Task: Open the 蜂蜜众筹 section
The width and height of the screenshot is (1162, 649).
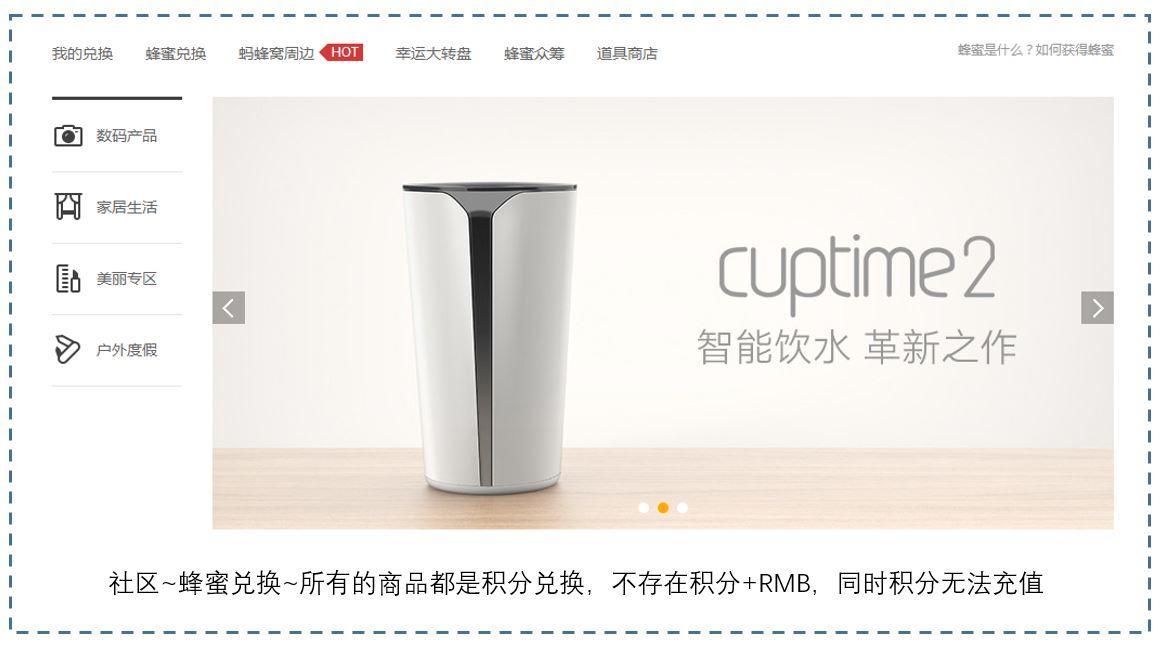Action: 534,53
